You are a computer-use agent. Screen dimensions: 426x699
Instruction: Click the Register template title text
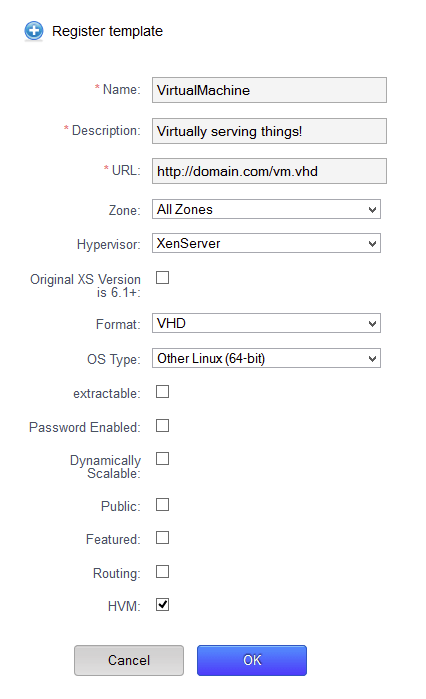coord(107,31)
